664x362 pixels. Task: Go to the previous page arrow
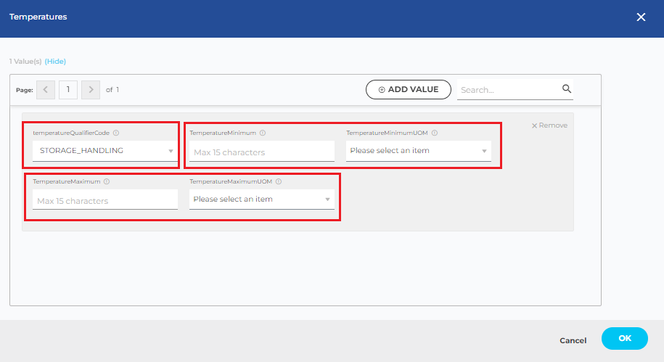click(46, 90)
